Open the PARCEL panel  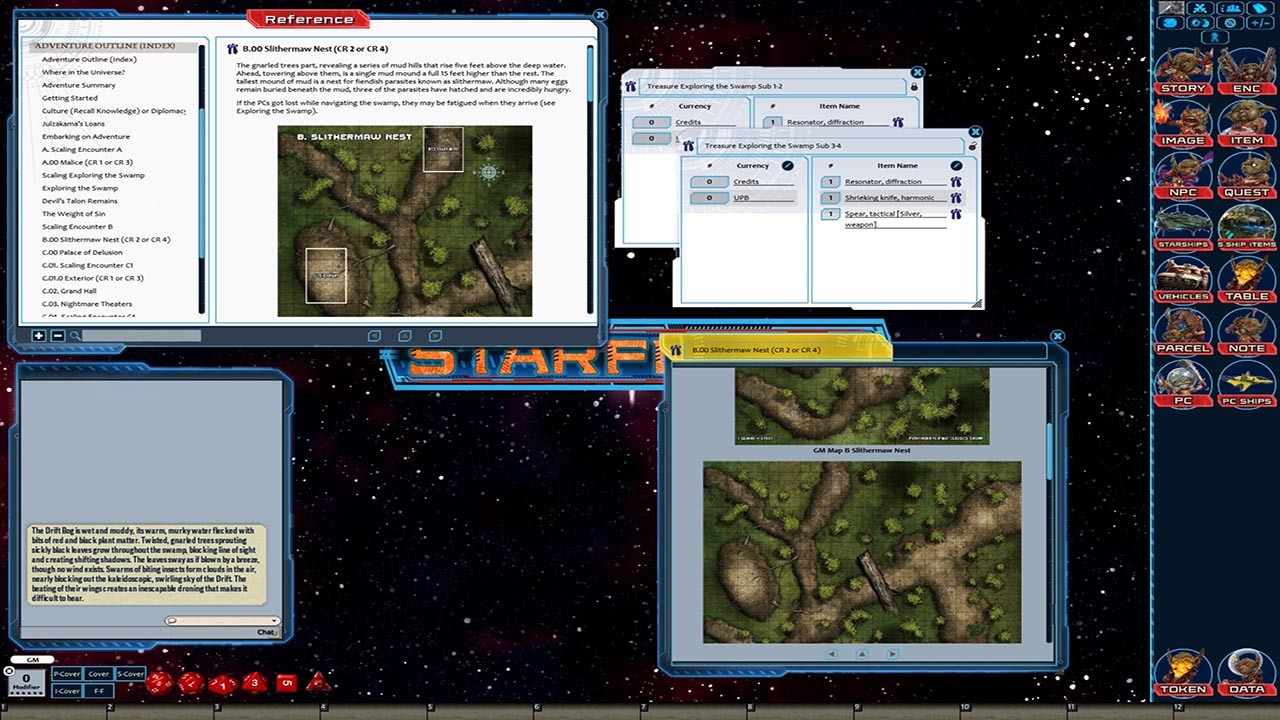coord(1184,346)
